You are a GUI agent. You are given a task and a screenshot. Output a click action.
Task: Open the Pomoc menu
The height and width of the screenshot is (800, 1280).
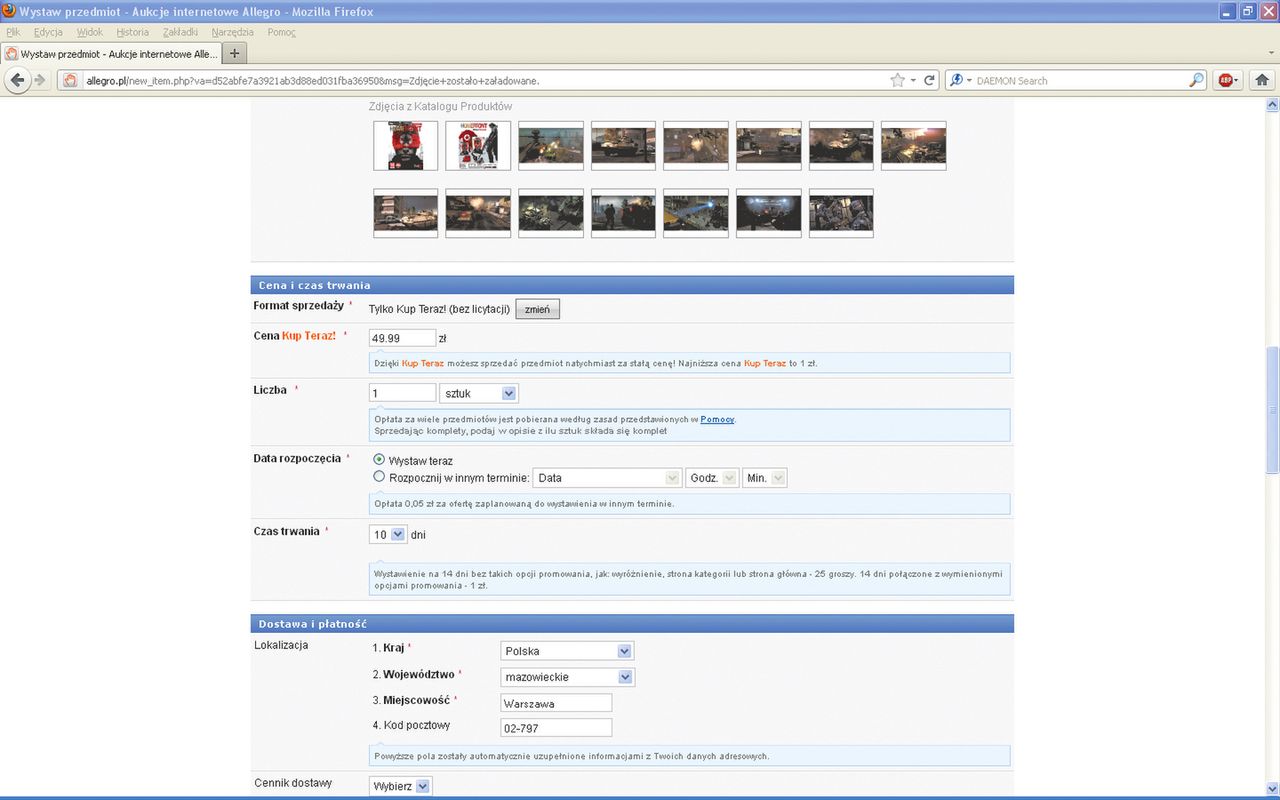click(281, 32)
